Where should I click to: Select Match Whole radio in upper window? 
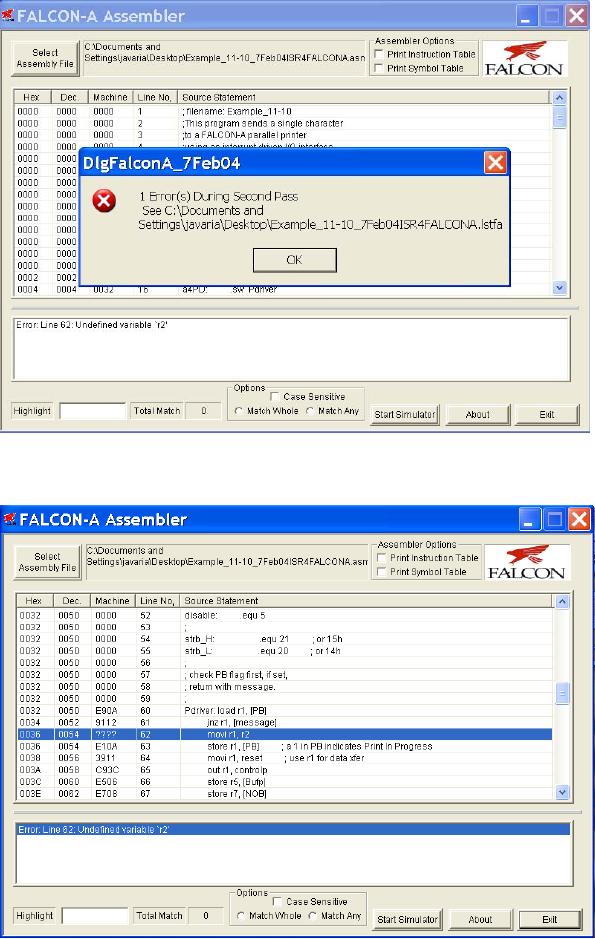(x=239, y=411)
